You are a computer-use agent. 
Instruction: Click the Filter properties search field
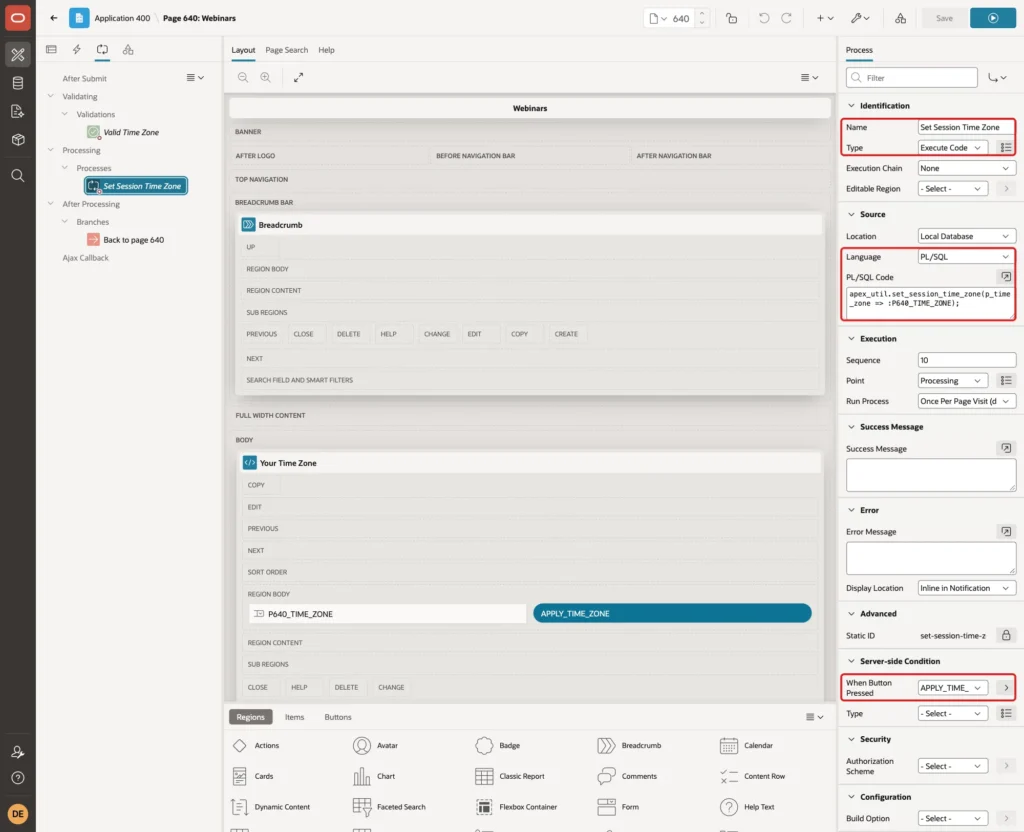[912, 78]
